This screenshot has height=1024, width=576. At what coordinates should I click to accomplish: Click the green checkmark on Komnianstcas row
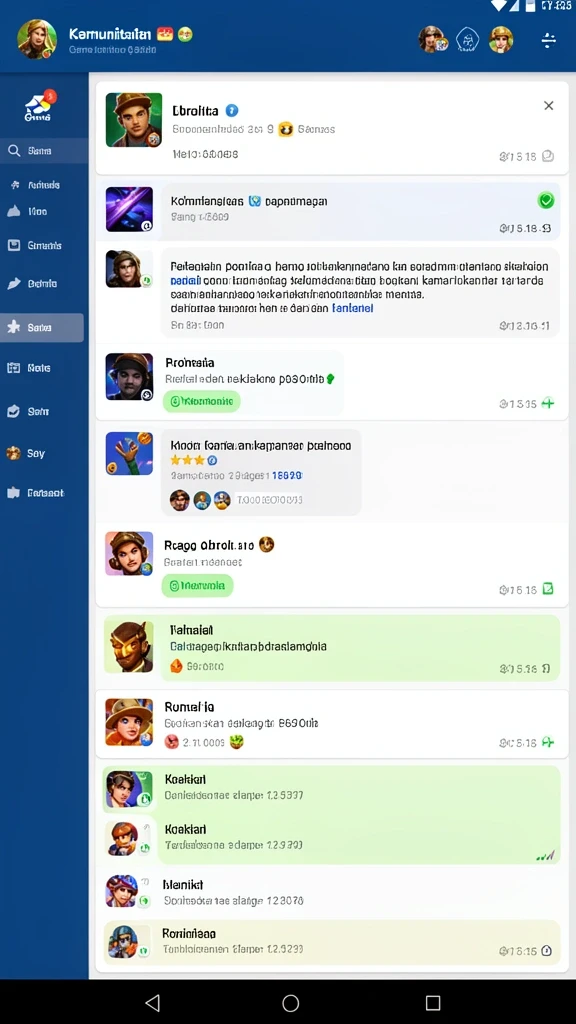[x=546, y=200]
